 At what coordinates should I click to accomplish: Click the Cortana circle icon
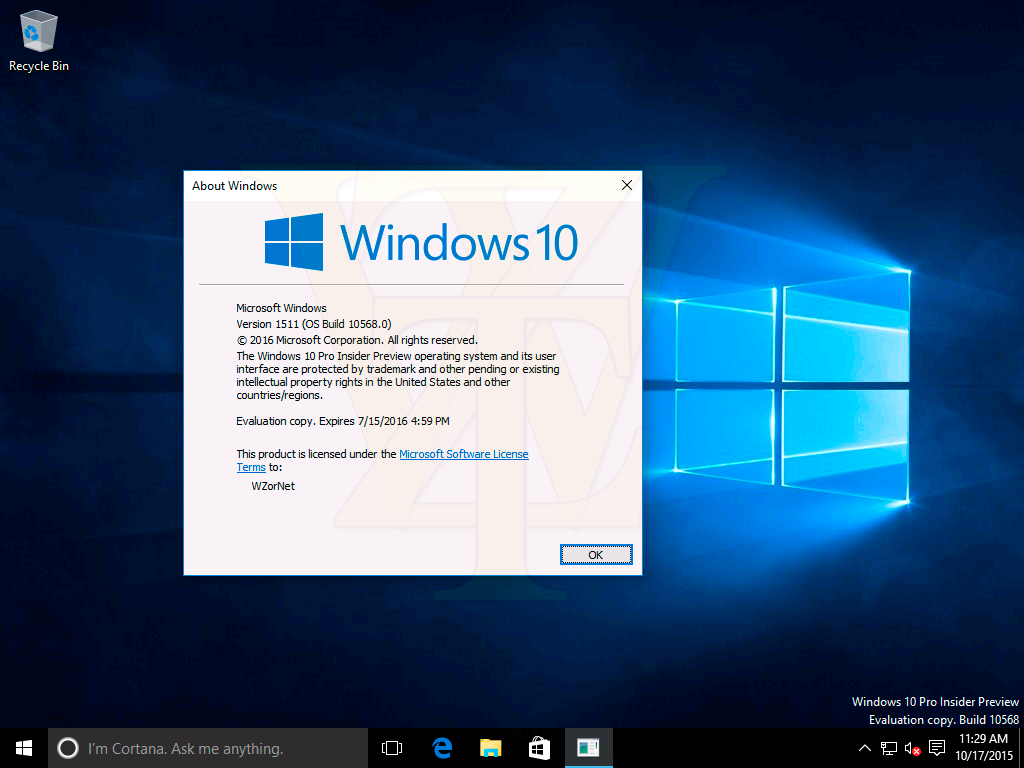(x=67, y=748)
